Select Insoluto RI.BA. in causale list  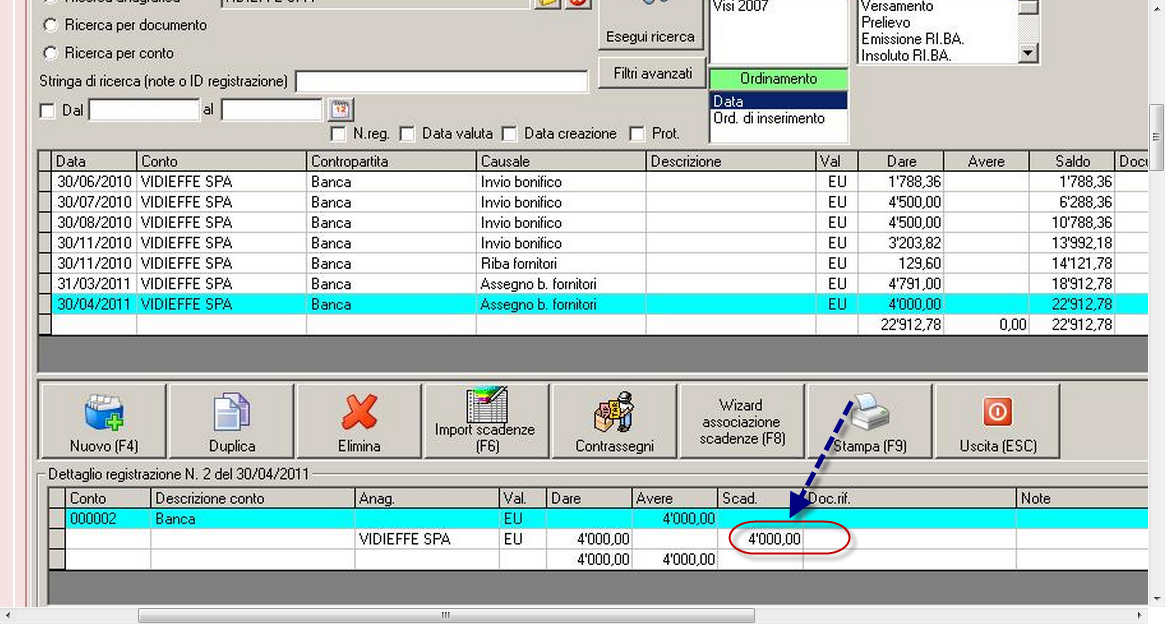pos(906,55)
